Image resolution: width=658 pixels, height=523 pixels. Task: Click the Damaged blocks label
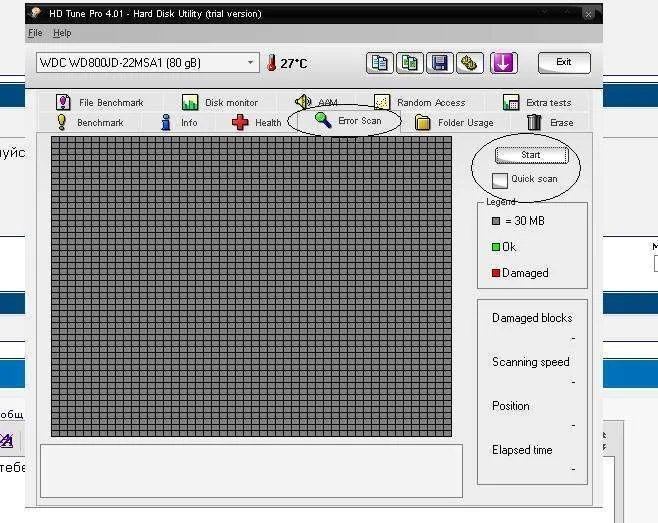pos(532,318)
